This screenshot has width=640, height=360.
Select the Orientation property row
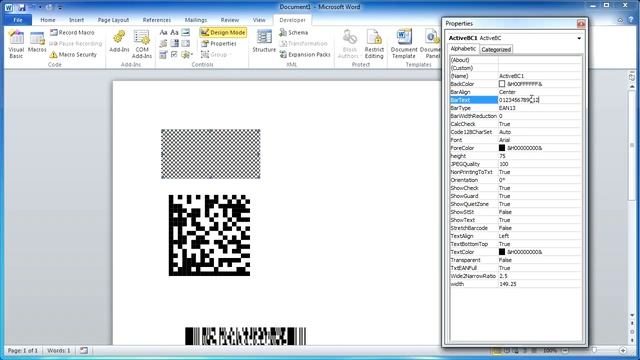tap(516, 180)
